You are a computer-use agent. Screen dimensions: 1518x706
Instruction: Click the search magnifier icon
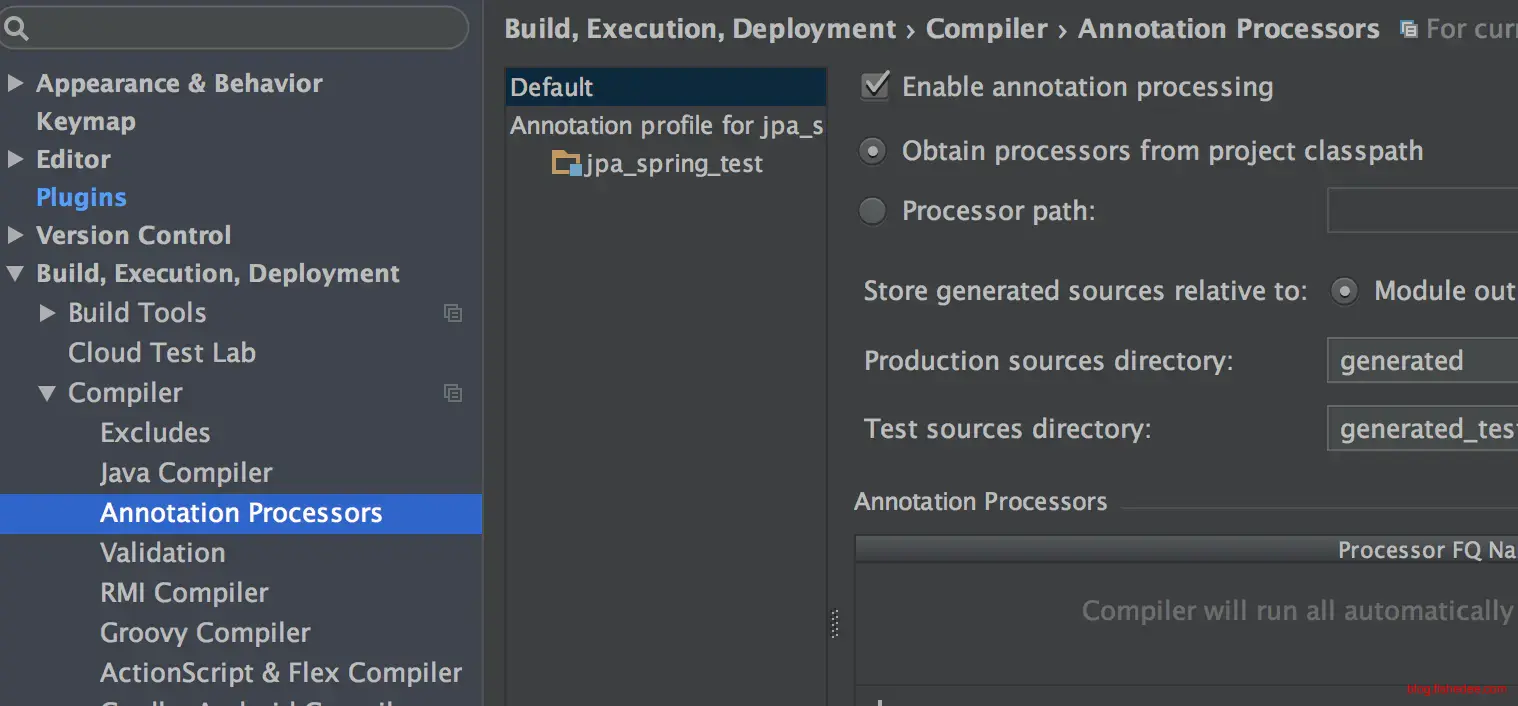click(15, 29)
